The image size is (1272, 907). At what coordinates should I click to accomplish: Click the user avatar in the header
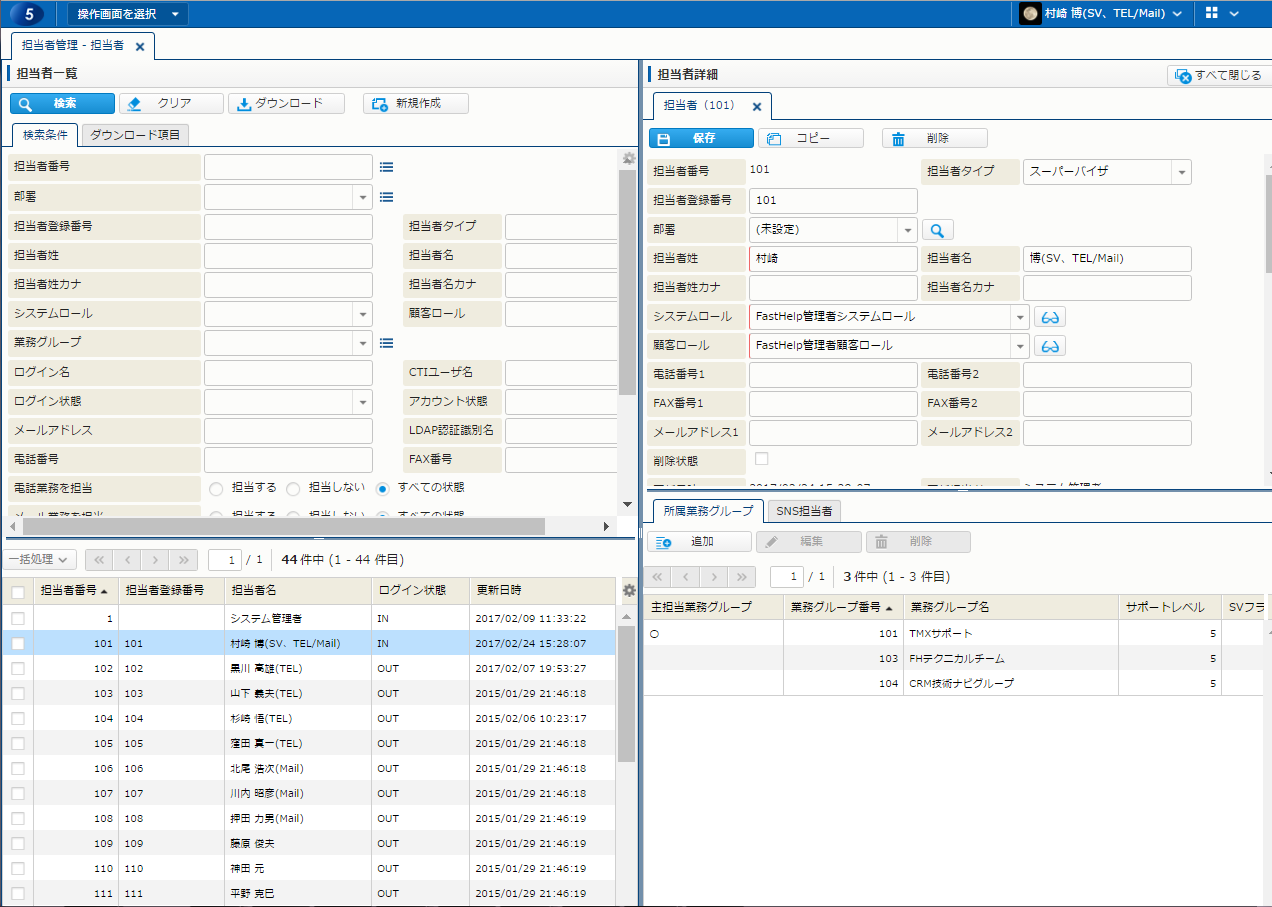1030,14
